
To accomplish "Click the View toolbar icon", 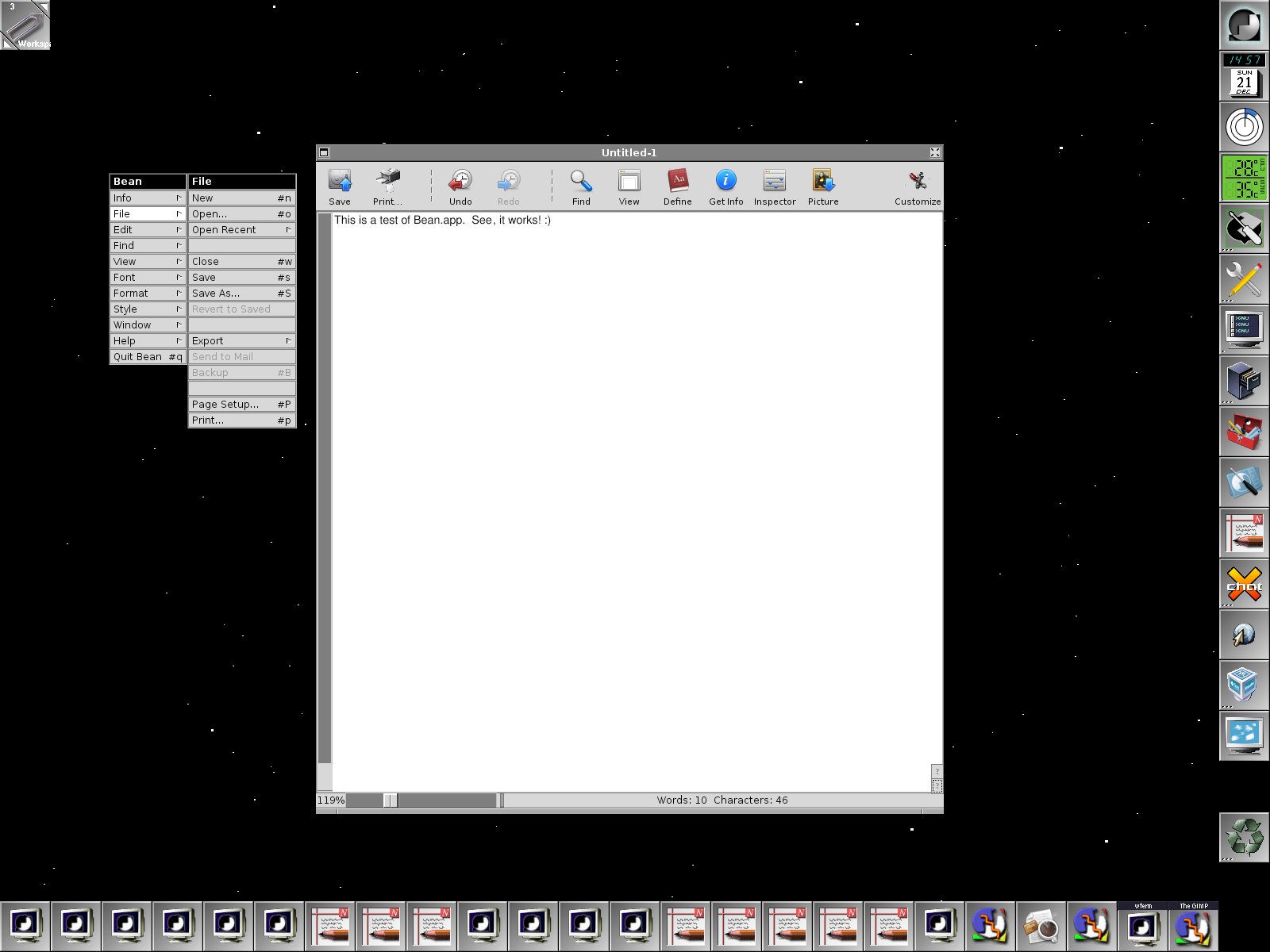I will click(629, 186).
